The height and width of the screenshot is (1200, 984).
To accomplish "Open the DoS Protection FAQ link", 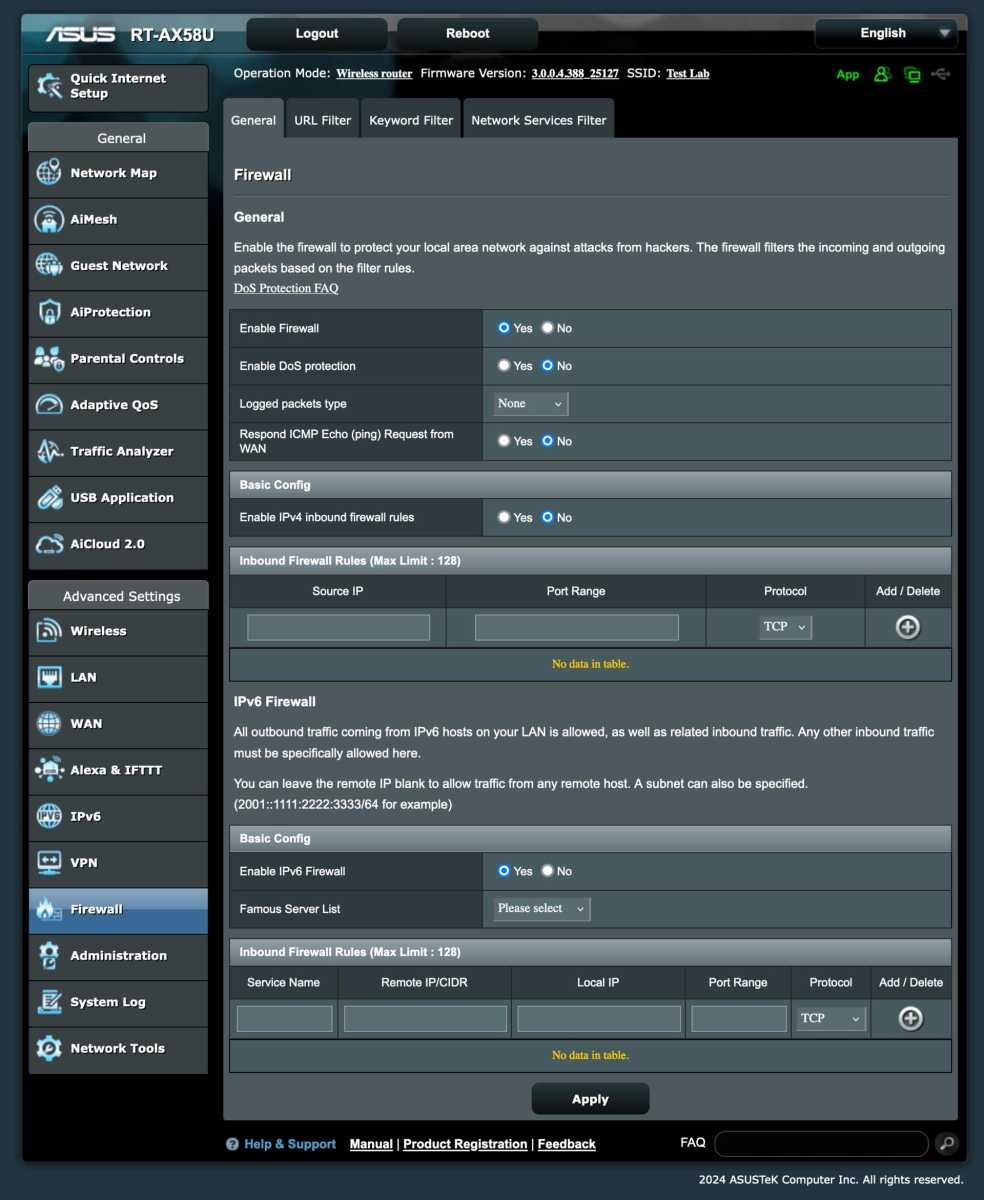I will (x=286, y=288).
